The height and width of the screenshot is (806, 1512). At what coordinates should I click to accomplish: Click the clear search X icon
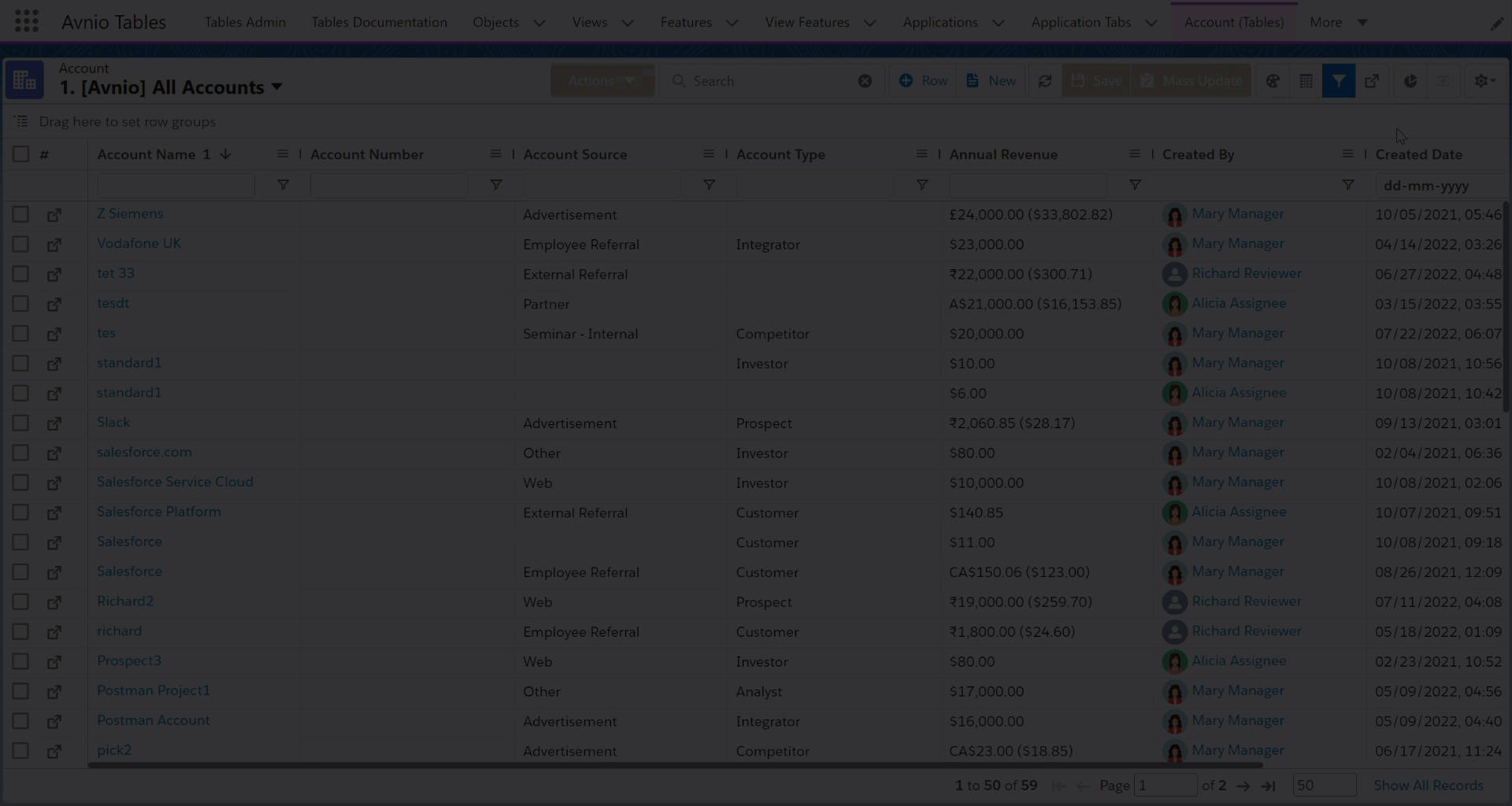pos(865,81)
